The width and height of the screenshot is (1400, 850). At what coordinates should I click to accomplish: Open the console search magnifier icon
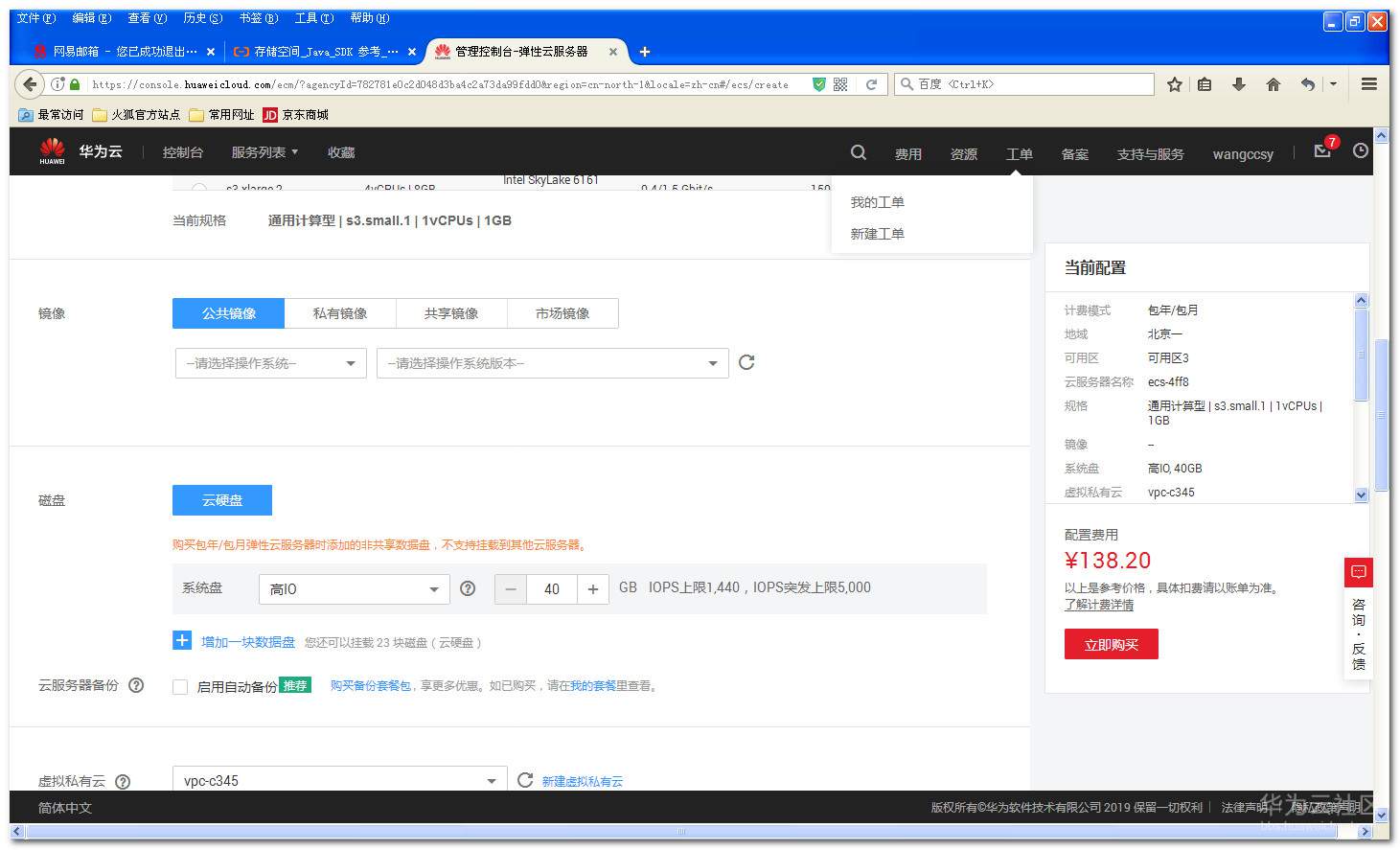tap(859, 152)
